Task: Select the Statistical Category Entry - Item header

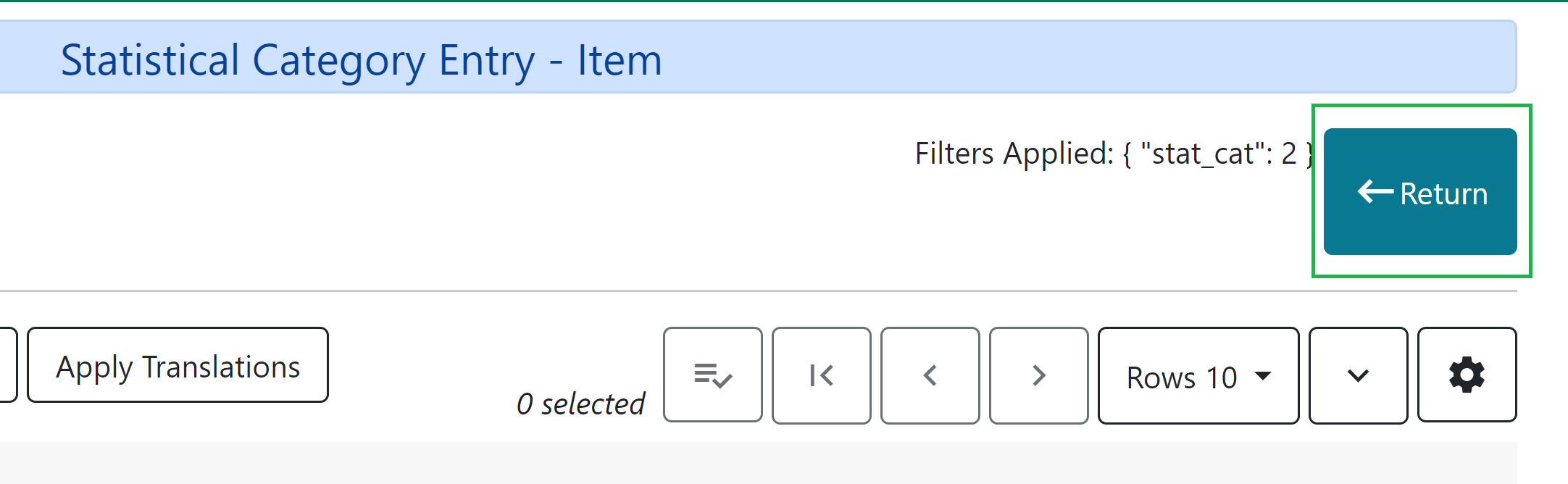Action: pyautogui.click(x=360, y=59)
